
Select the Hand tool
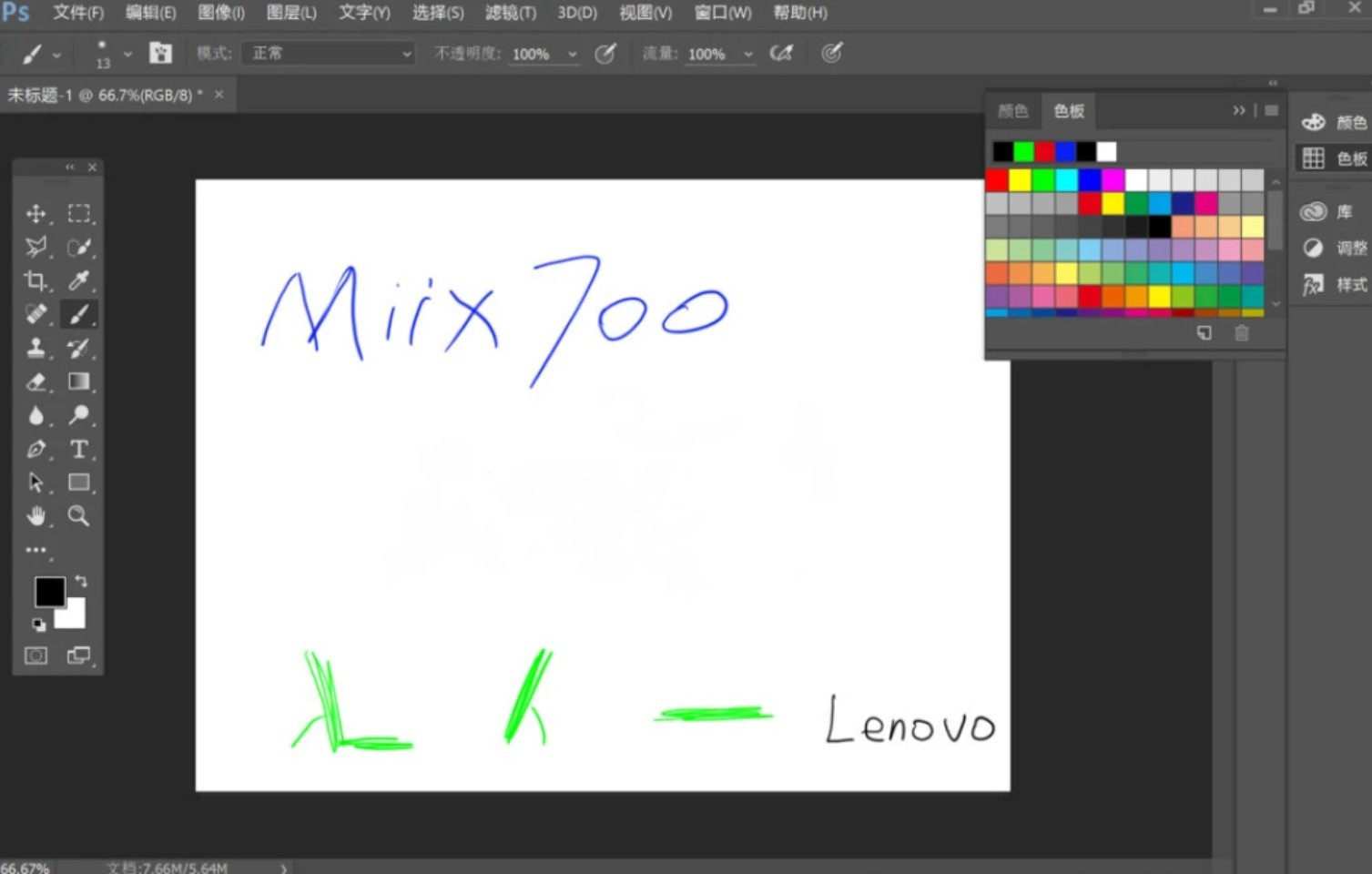[x=36, y=516]
